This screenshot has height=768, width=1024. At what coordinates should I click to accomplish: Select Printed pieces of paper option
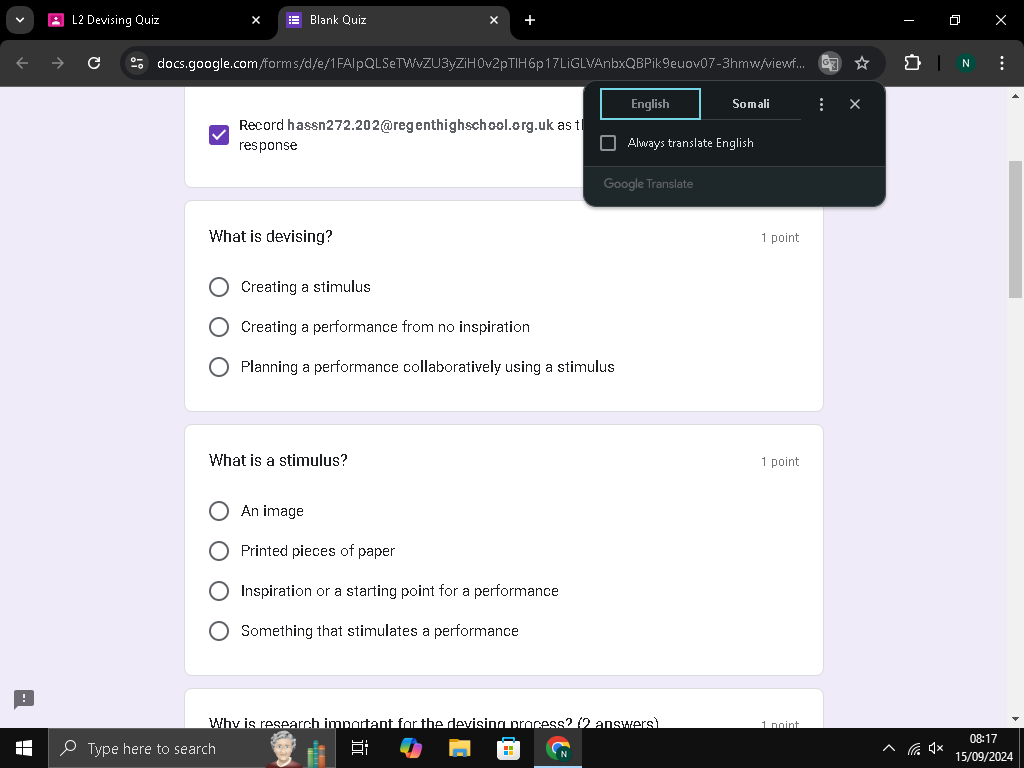pos(219,551)
